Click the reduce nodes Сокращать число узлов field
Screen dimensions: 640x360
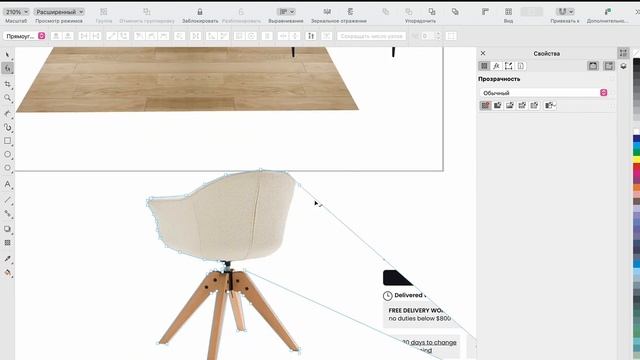[x=371, y=36]
